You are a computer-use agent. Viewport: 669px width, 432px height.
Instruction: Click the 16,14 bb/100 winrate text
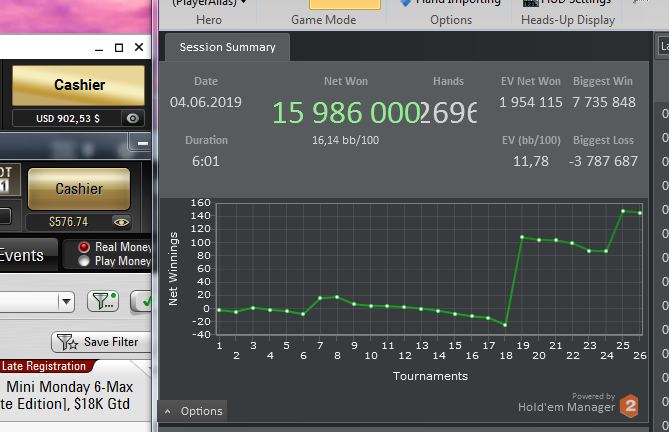(346, 140)
